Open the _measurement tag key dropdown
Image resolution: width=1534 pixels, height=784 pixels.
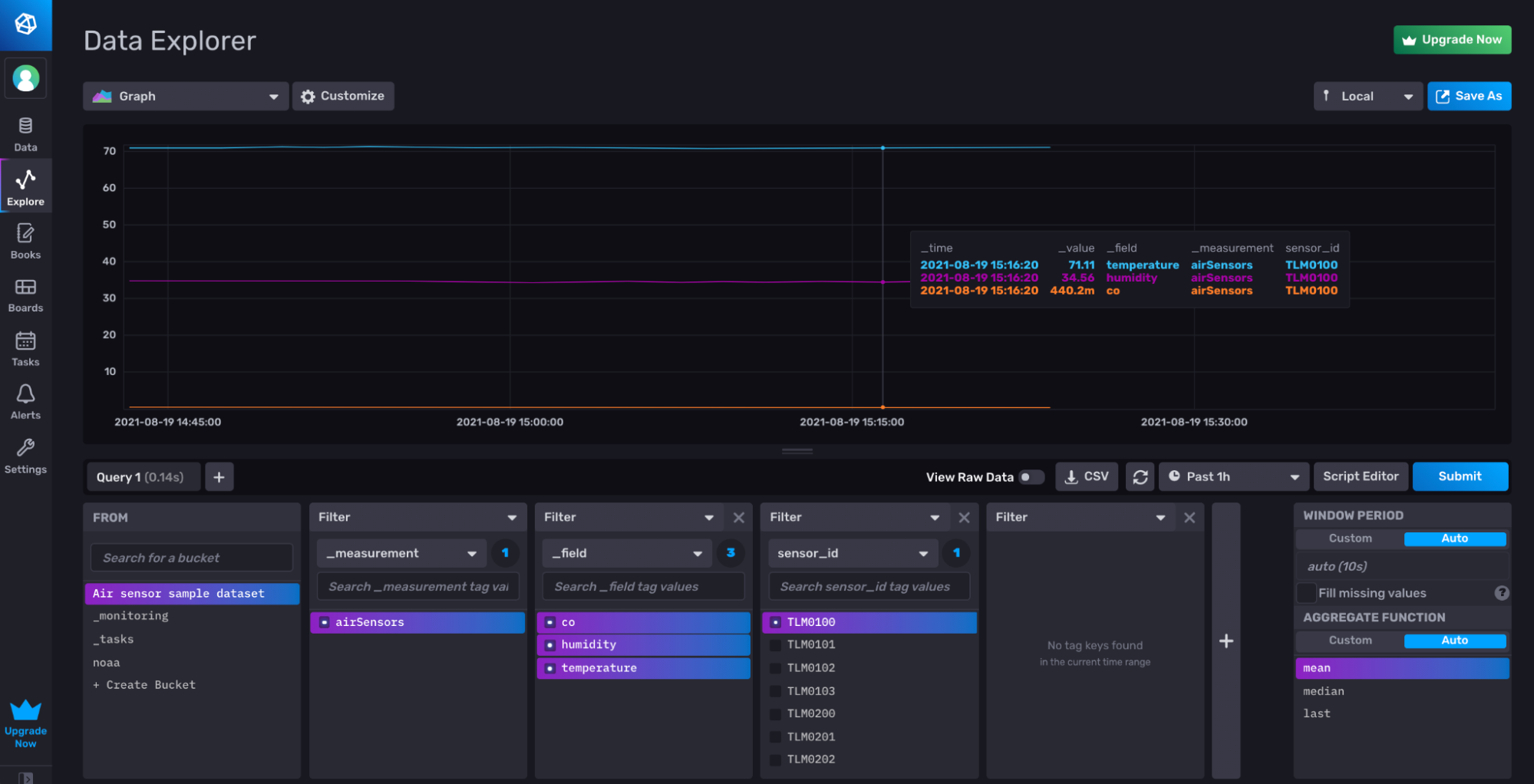point(401,553)
